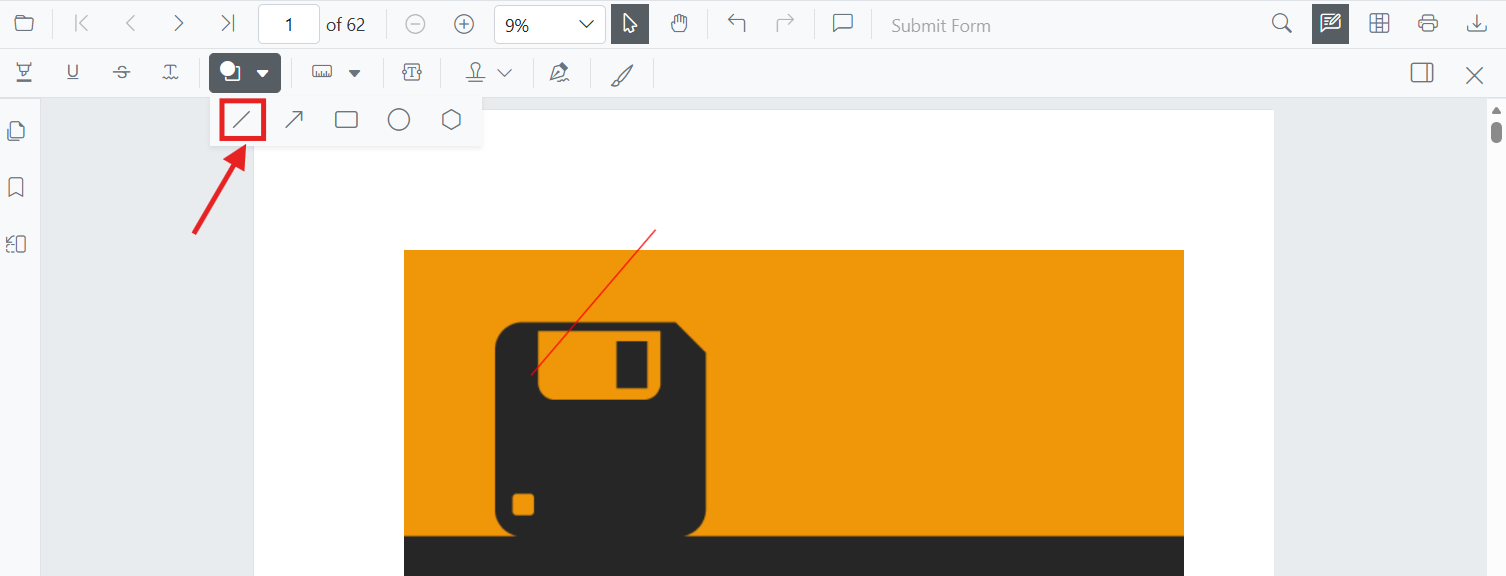
Task: Choose the Strikethrough annotation tool
Action: click(122, 72)
